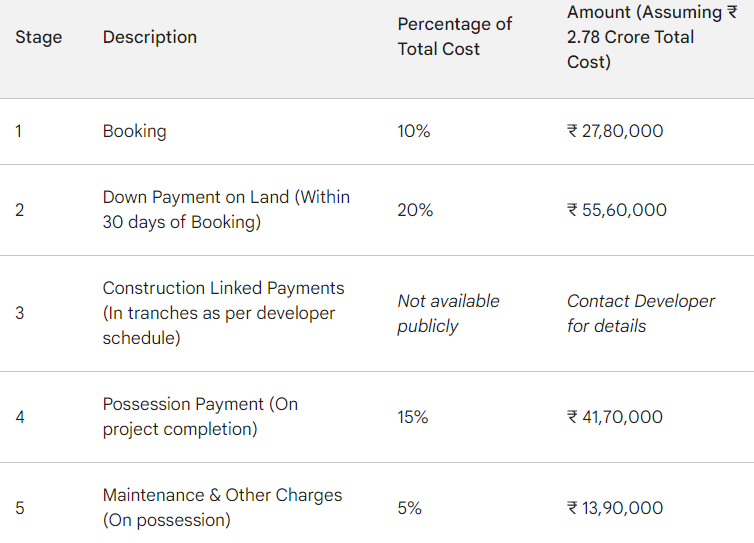The width and height of the screenshot is (754, 543).
Task: Click the Booking description cell
Action: [135, 131]
